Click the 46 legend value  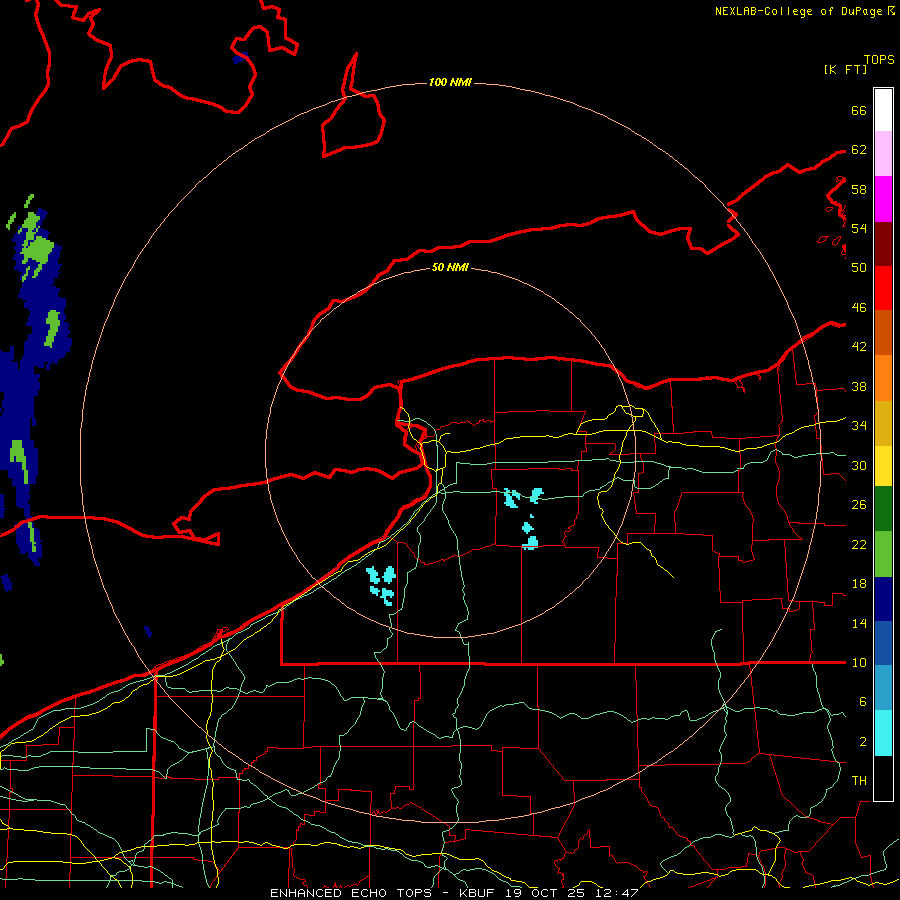pyautogui.click(x=859, y=308)
